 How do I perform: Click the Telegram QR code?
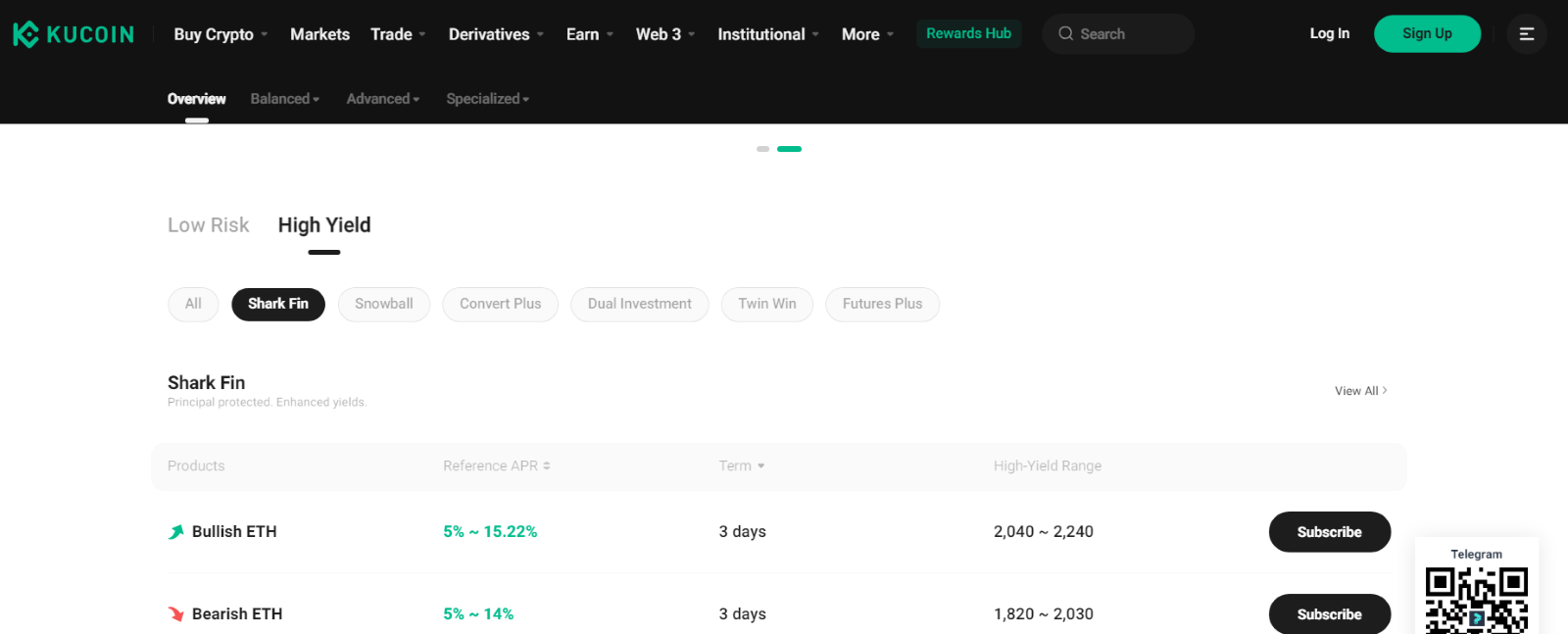coord(1476,600)
